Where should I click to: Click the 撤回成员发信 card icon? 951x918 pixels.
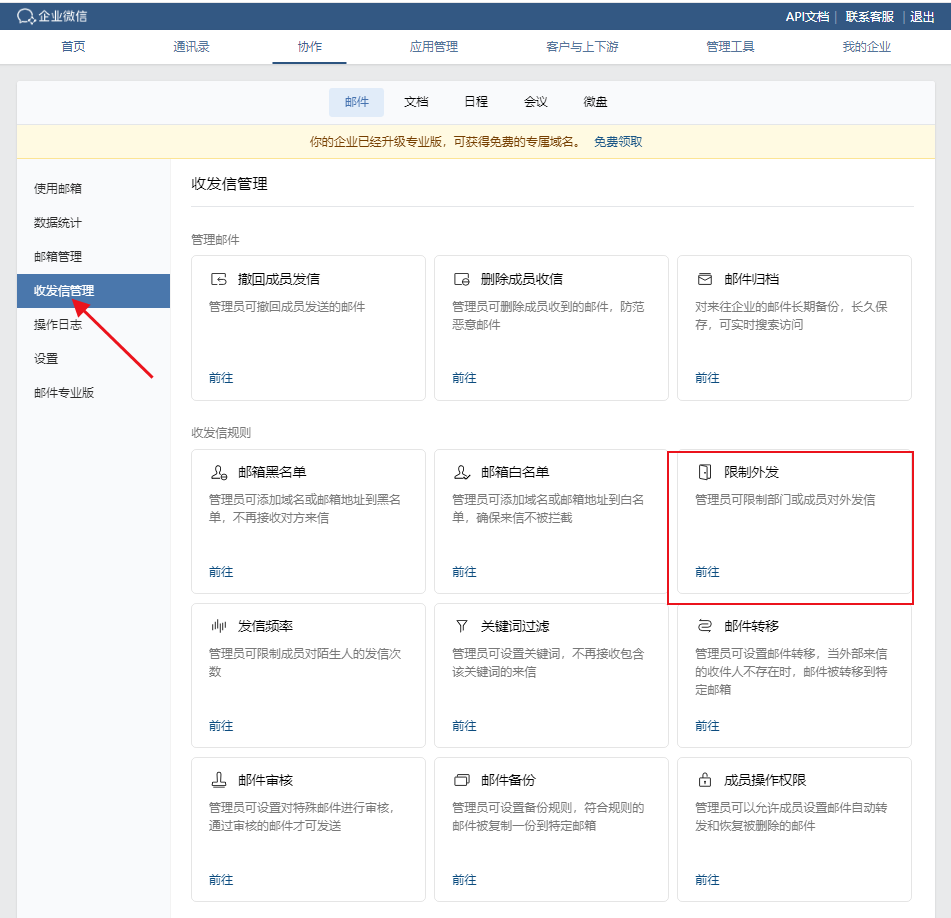[219, 279]
